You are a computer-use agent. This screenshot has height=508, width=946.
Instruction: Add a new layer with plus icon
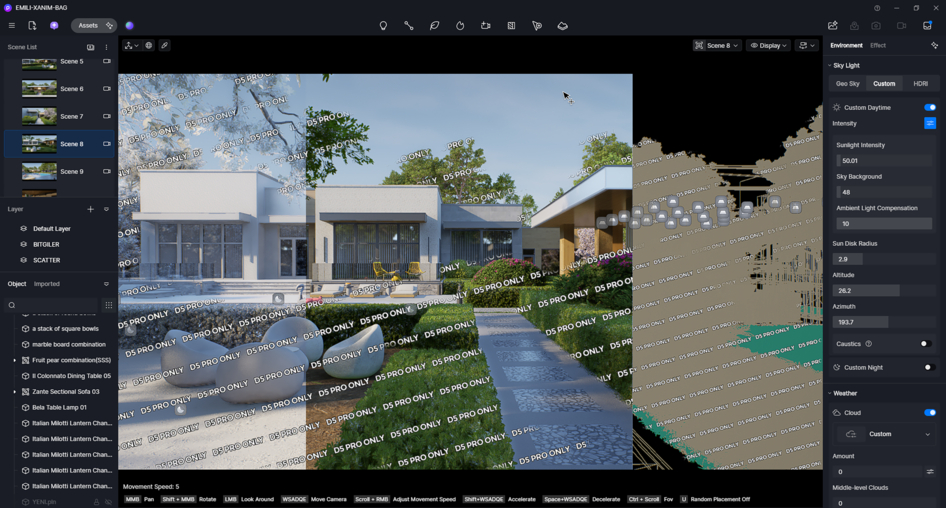(90, 209)
